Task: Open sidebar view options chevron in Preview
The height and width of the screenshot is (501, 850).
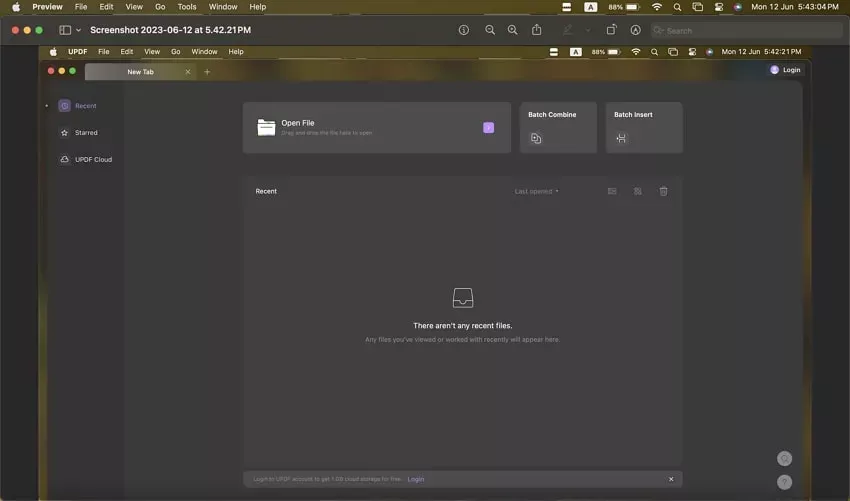Action: [x=79, y=30]
